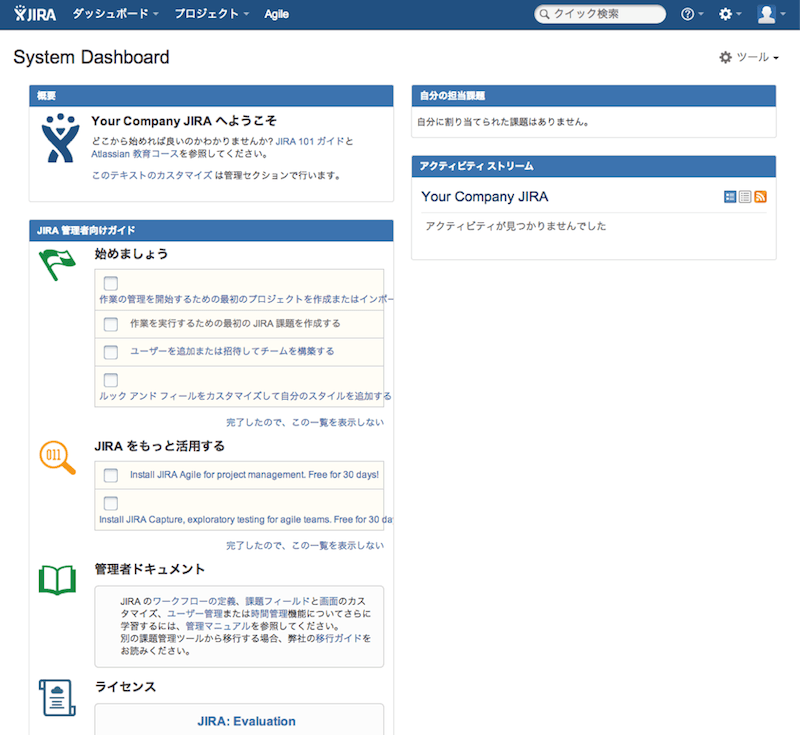Open Install JIRA Agile for project management link

[x=254, y=475]
